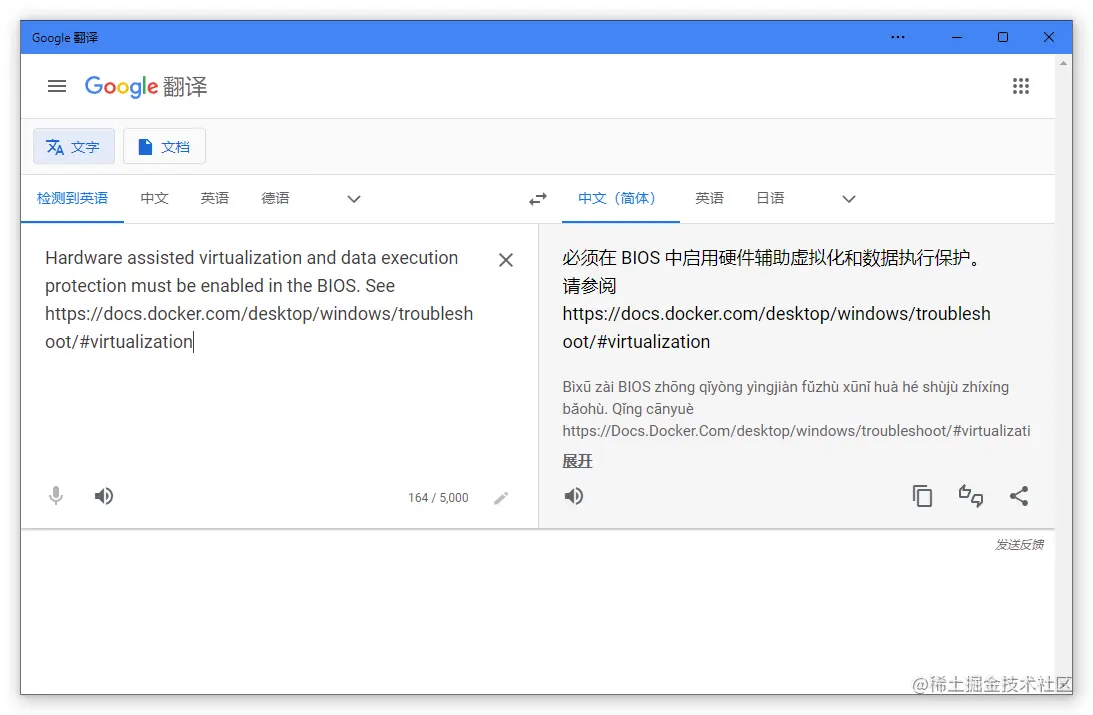Open the title bar three-dots menu
The image size is (1093, 715).
click(898, 38)
